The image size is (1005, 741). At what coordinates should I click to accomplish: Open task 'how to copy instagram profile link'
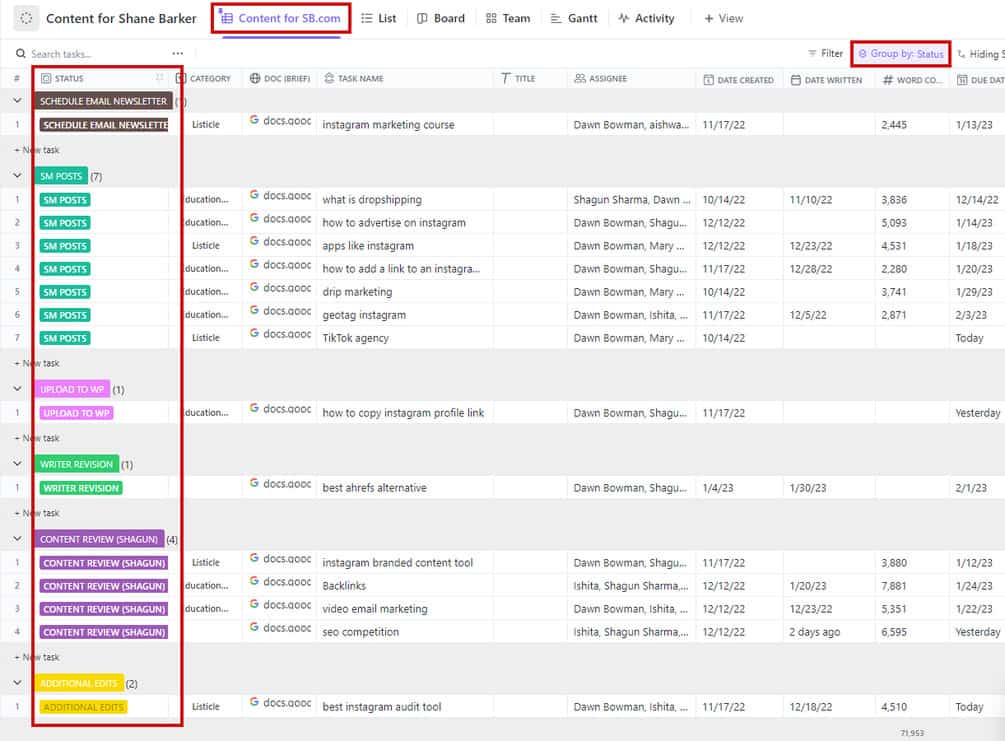point(403,413)
